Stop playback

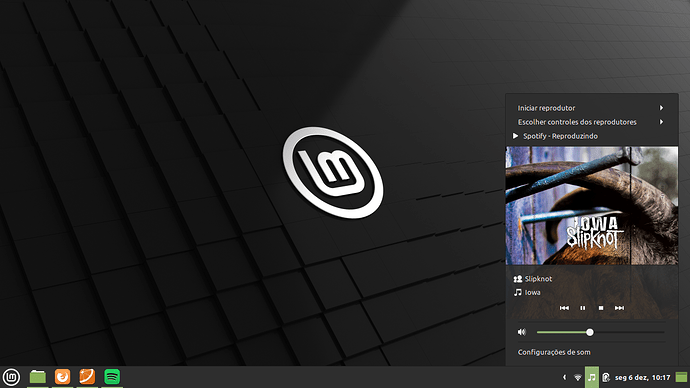tap(601, 308)
